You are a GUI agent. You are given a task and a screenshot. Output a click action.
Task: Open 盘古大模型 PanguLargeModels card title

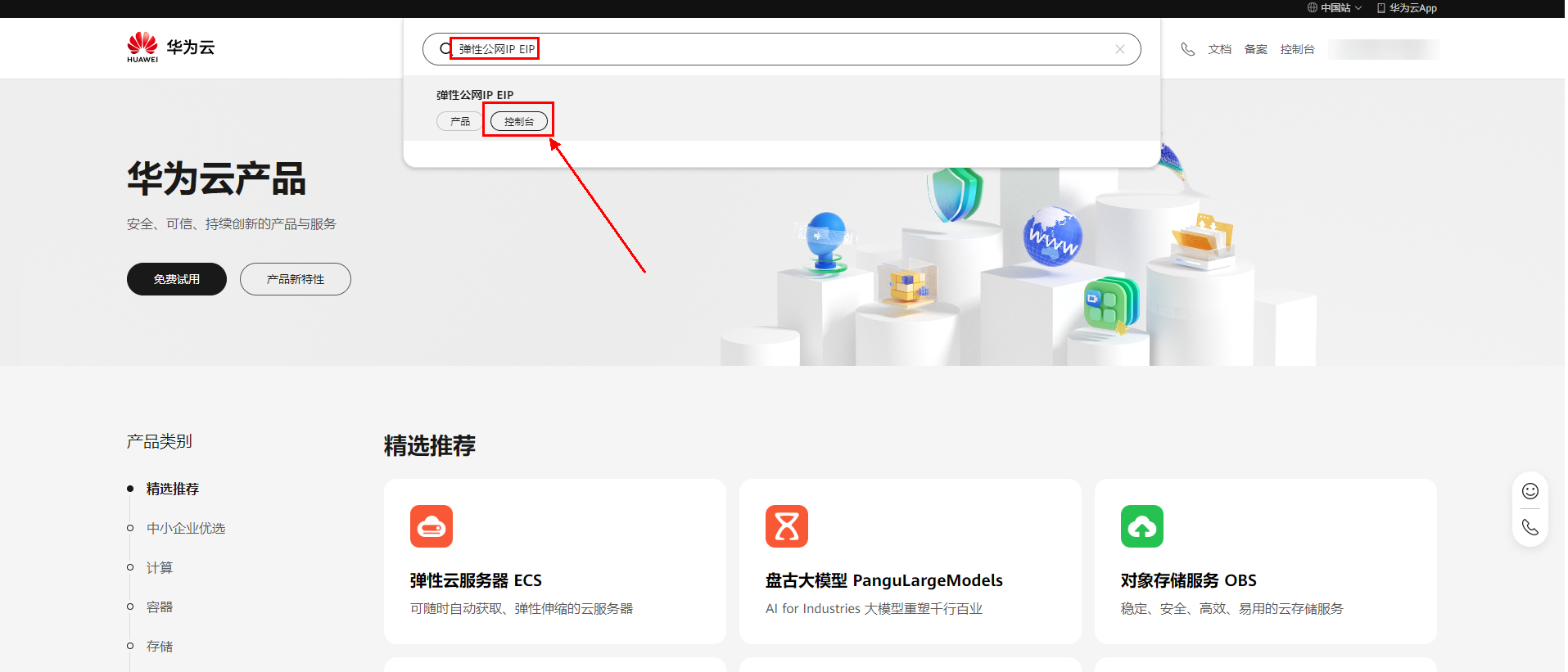884,580
